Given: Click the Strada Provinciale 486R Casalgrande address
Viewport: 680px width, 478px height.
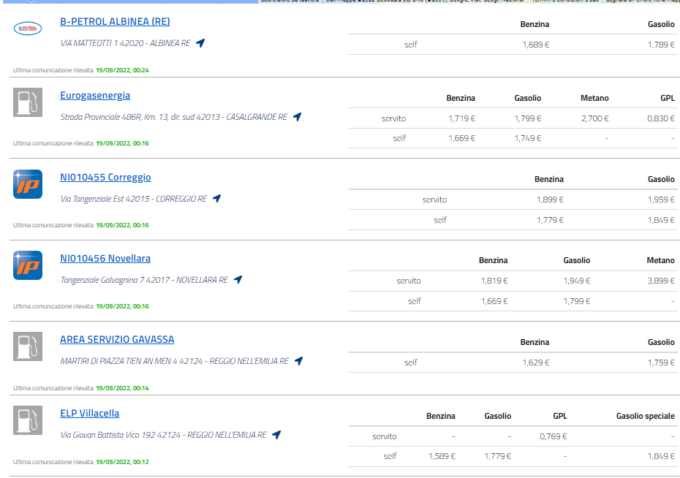Looking at the screenshot, I should [173, 117].
